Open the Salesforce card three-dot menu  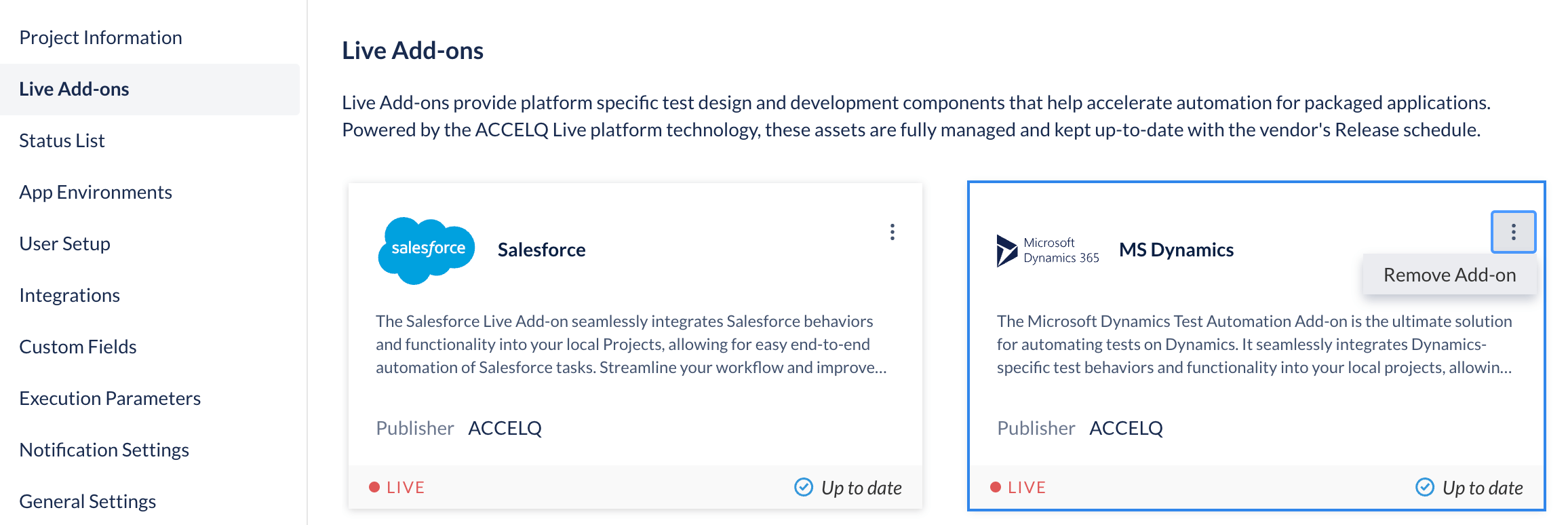tap(892, 232)
